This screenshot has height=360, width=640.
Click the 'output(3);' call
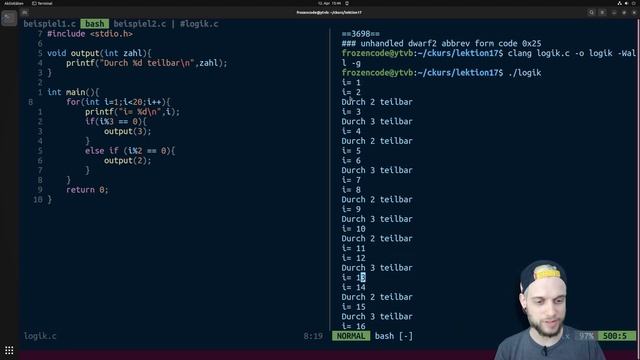click(128, 131)
